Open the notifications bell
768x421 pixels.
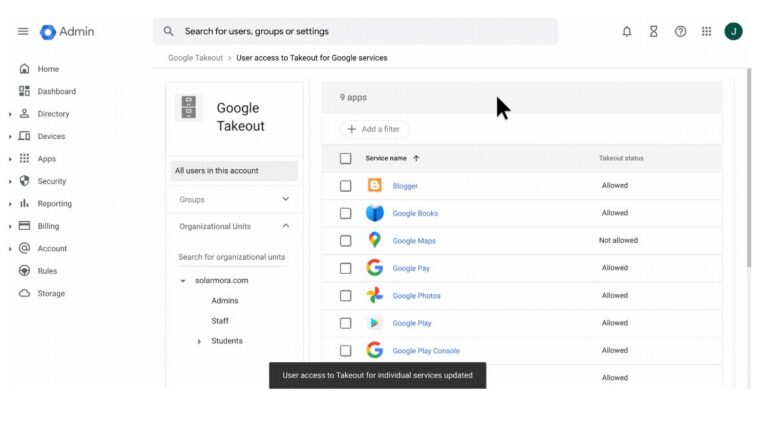(x=627, y=31)
